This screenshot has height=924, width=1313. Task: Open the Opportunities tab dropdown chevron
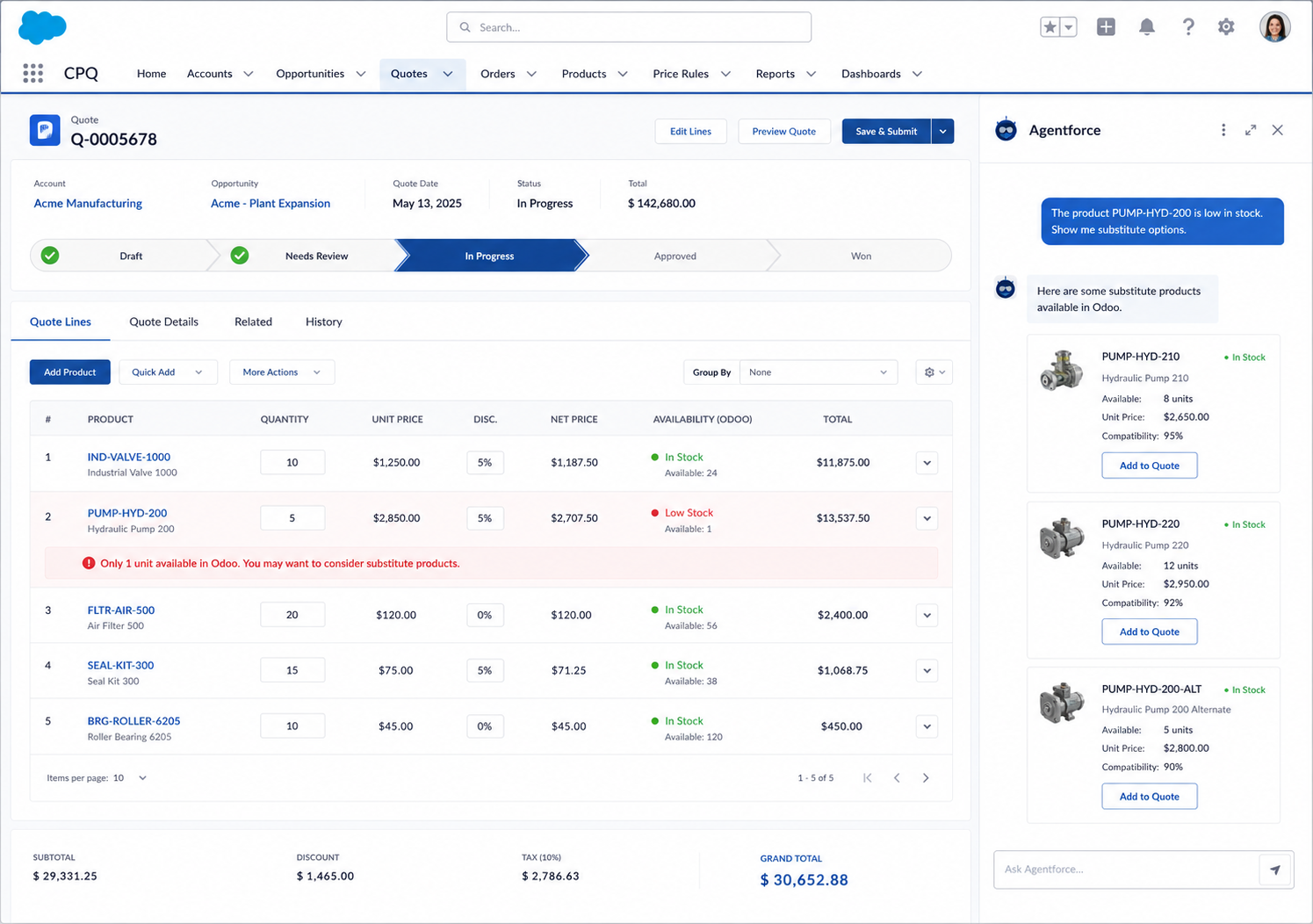point(361,74)
